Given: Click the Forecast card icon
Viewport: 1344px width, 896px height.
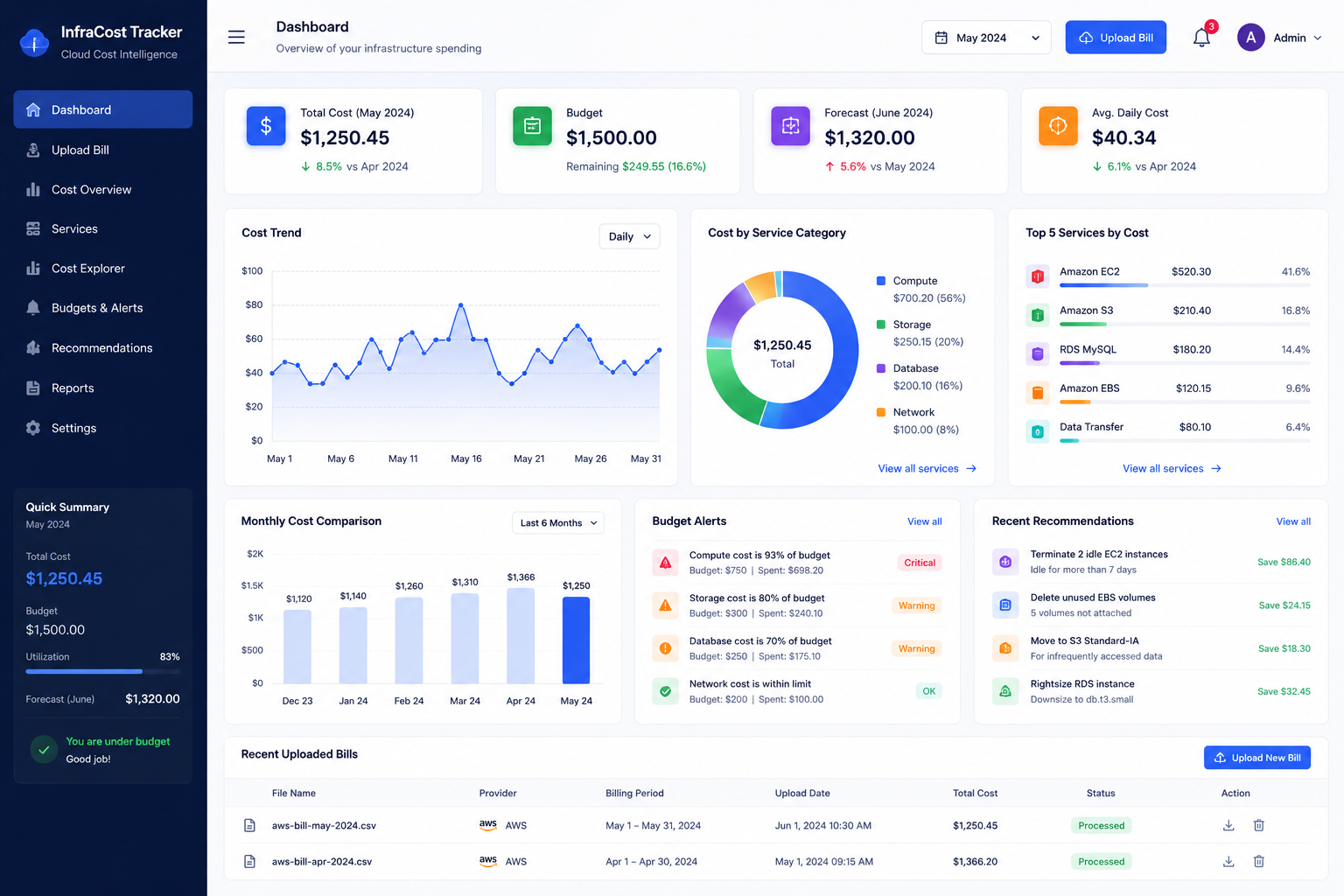Looking at the screenshot, I should tap(790, 126).
